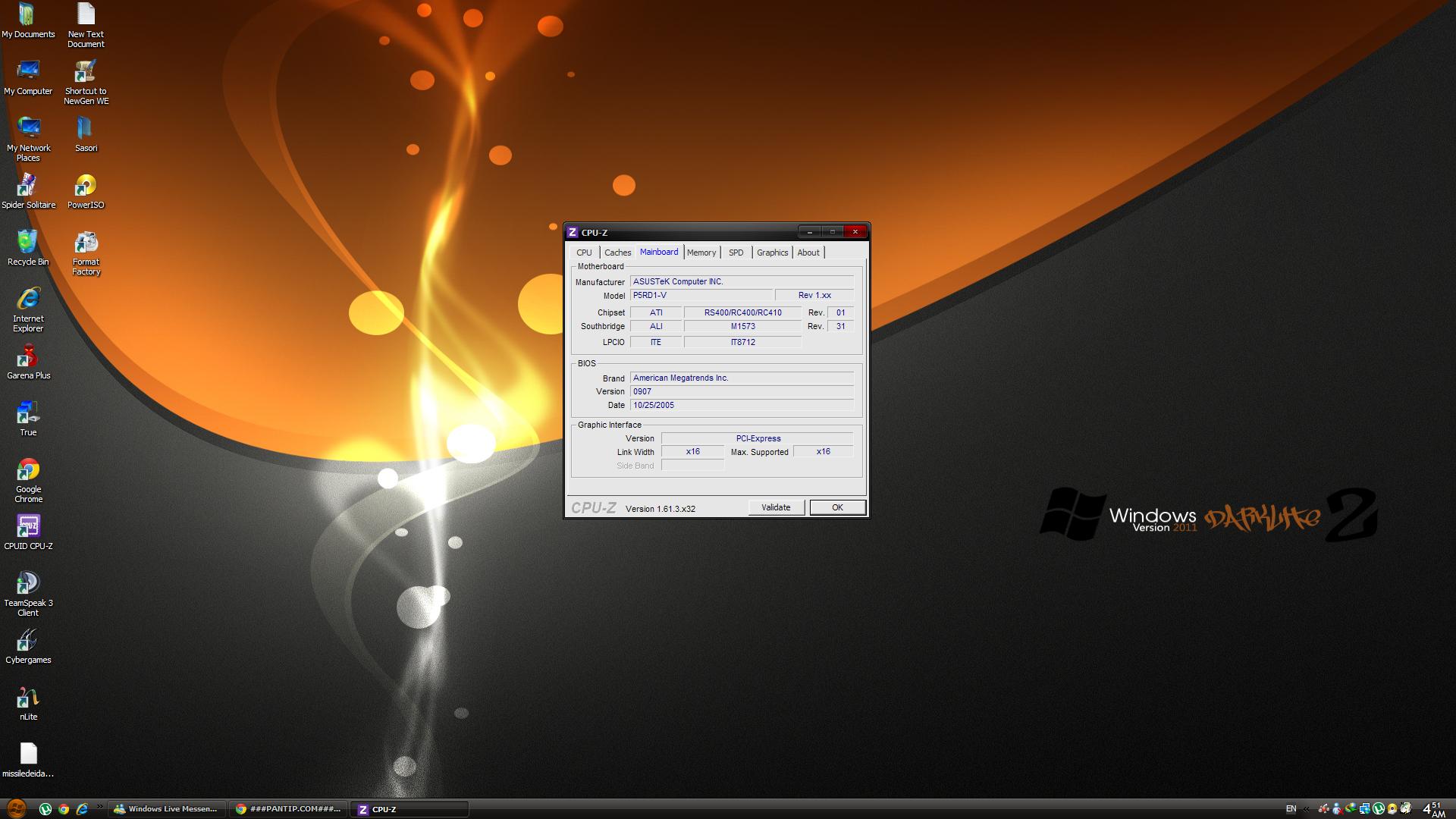
Task: Open the Caches tab
Action: (x=617, y=253)
